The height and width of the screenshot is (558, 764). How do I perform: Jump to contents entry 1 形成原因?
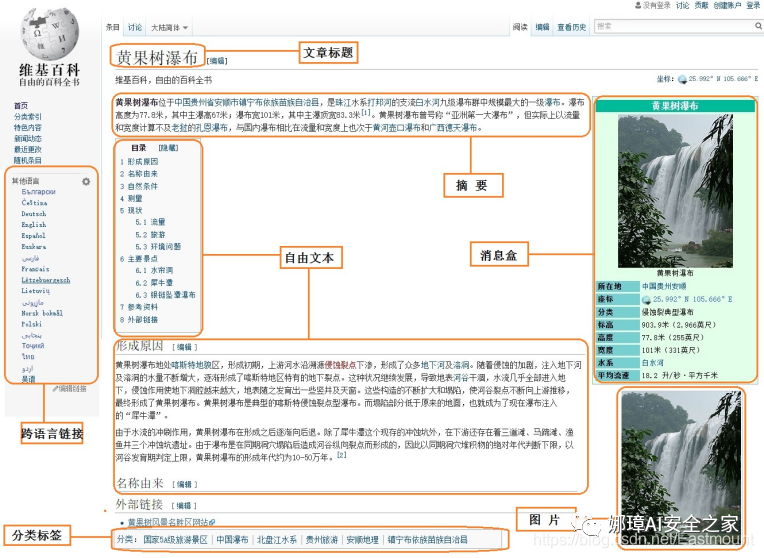click(139, 161)
